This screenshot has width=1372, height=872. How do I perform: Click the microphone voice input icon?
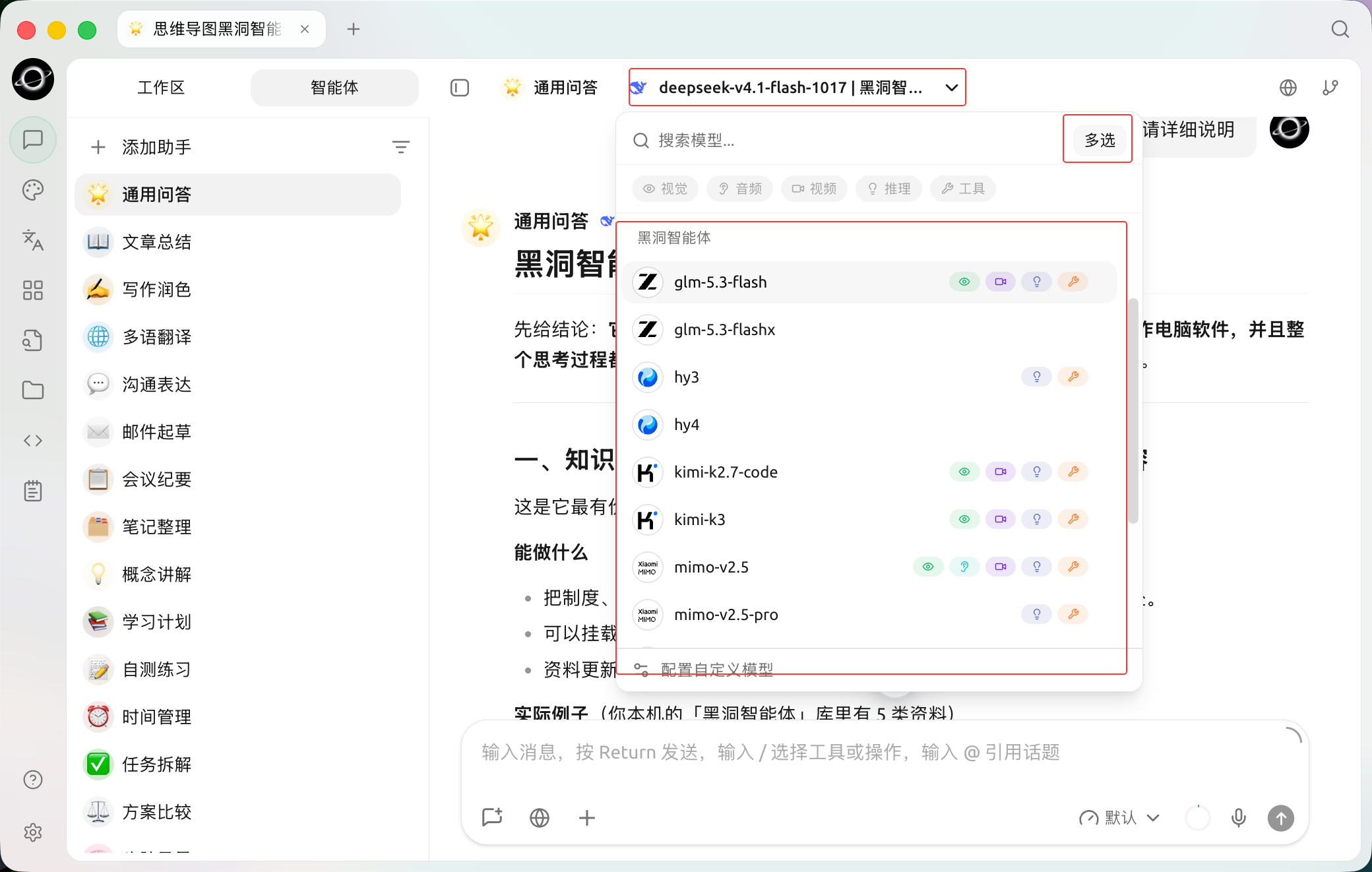point(1239,818)
